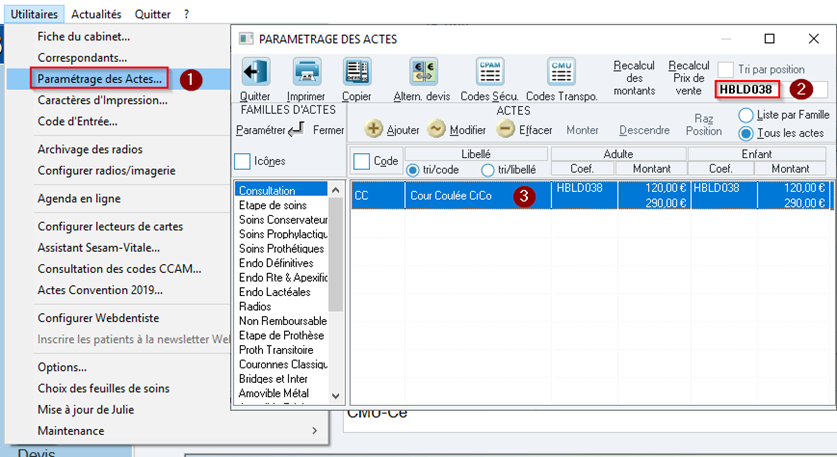837x457 pixels.
Task: Click the Monter button
Action: click(582, 130)
